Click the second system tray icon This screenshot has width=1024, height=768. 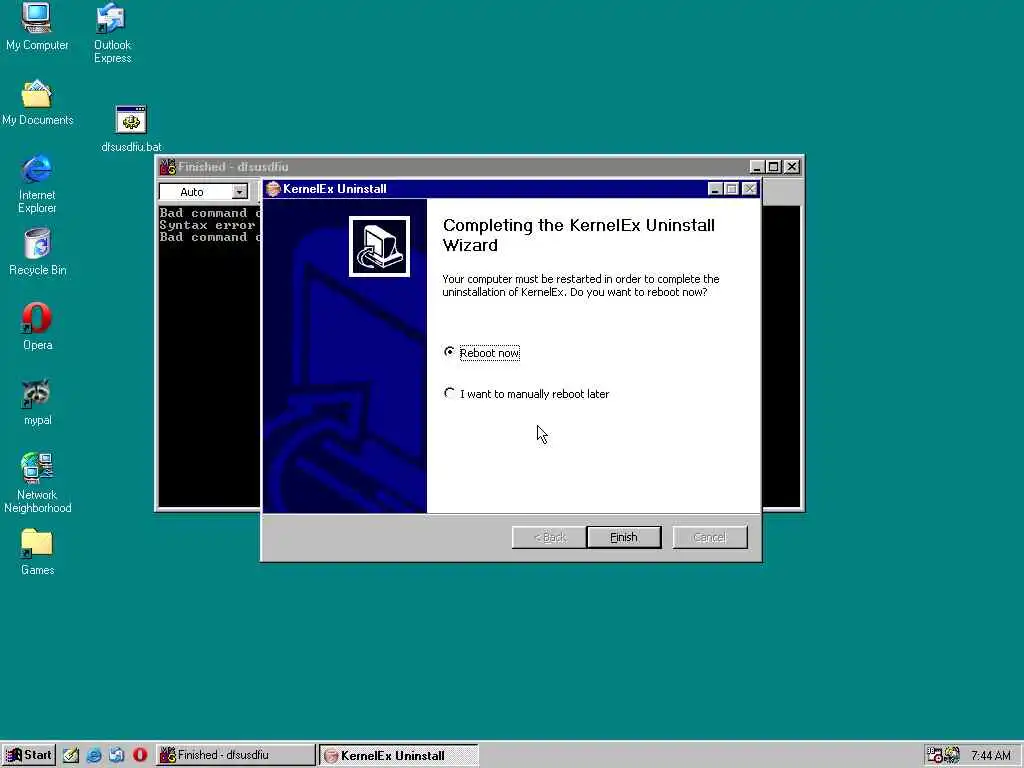click(x=952, y=756)
